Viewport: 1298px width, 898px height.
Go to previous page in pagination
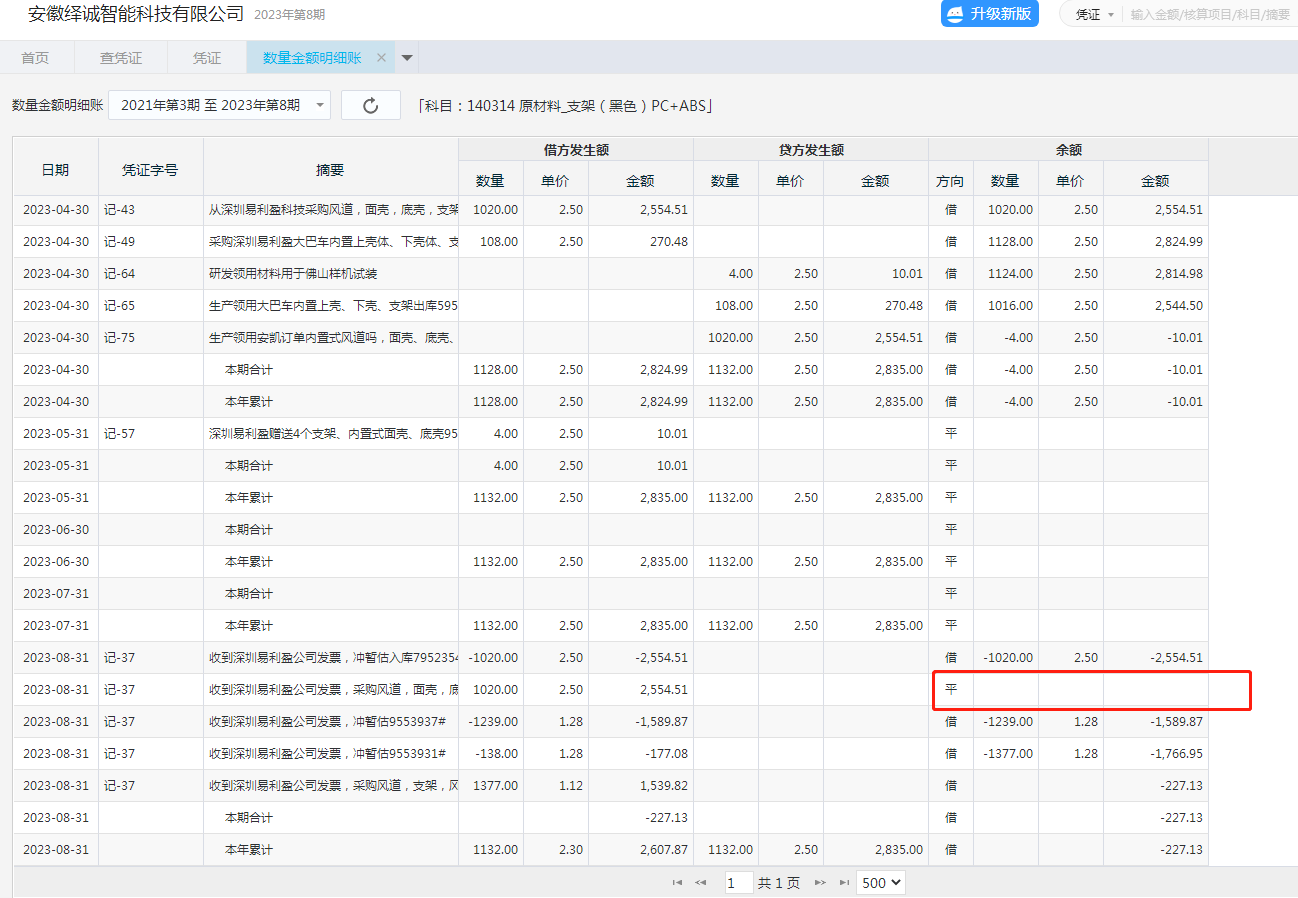[x=701, y=883]
